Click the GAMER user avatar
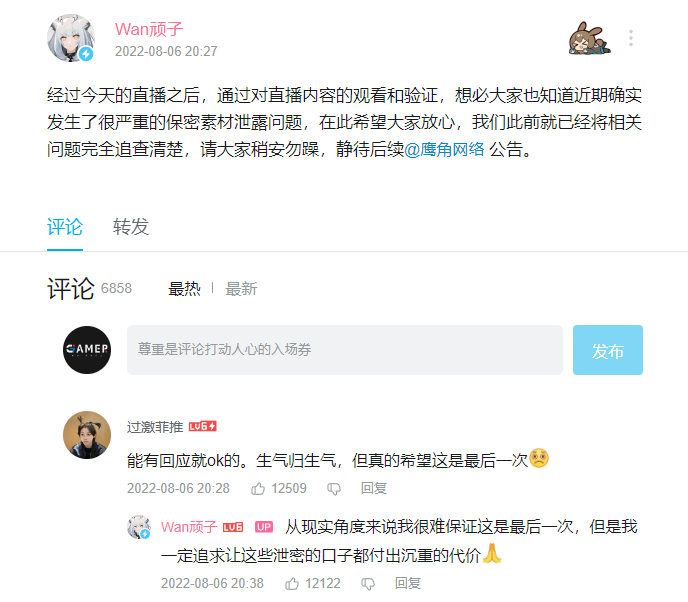The width and height of the screenshot is (688, 602). [87, 350]
